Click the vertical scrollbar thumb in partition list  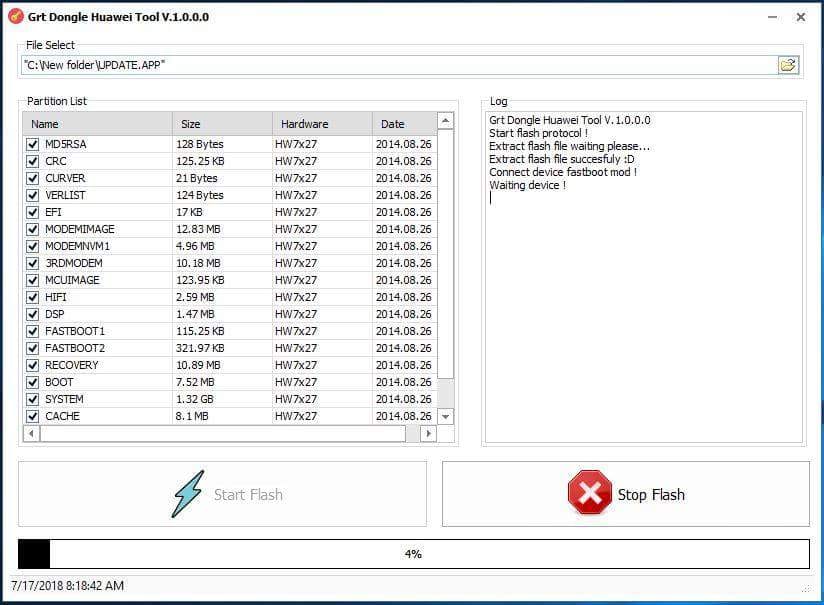click(x=445, y=253)
